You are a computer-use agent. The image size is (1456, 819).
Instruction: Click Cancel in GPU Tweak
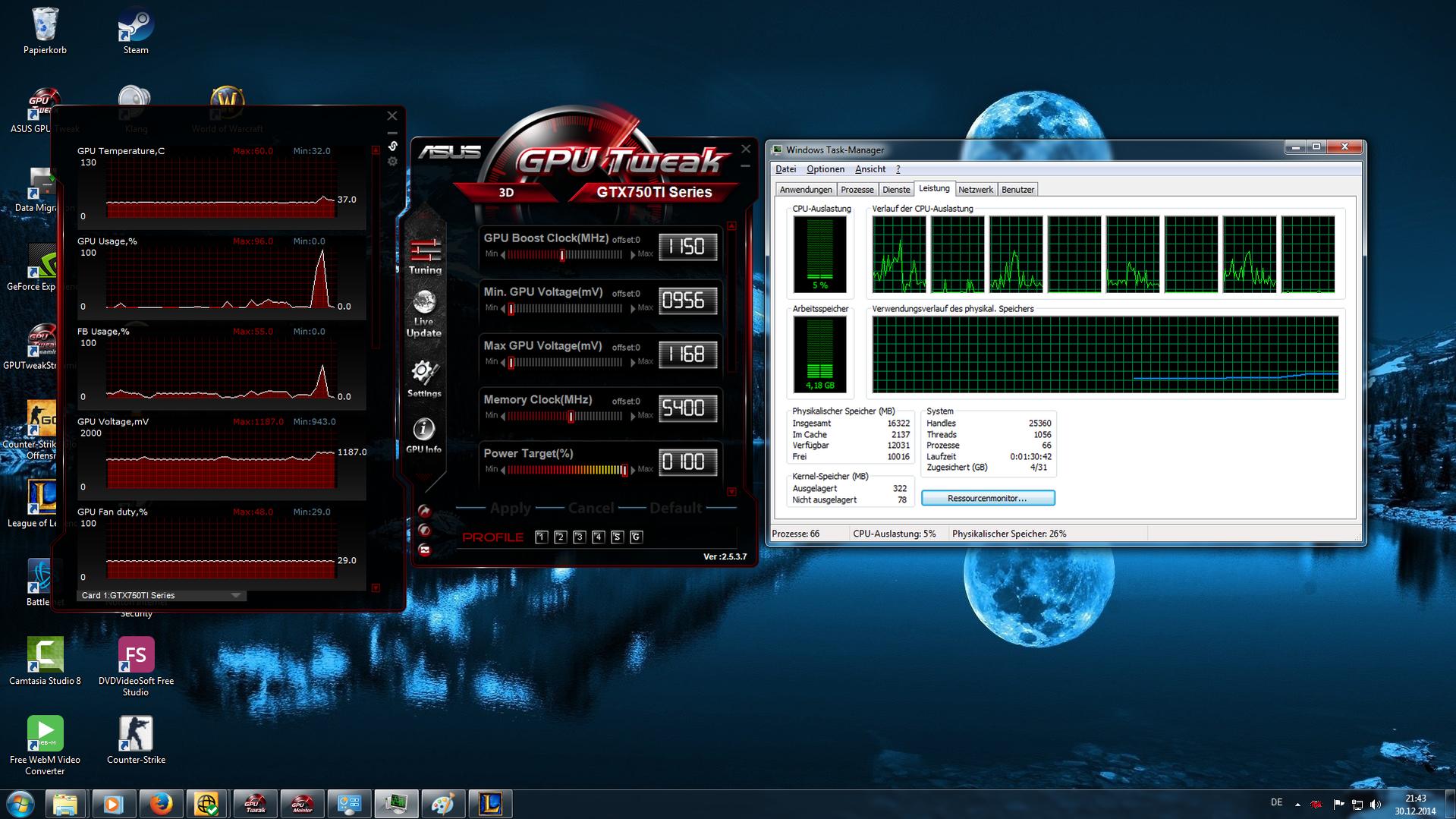coord(591,509)
